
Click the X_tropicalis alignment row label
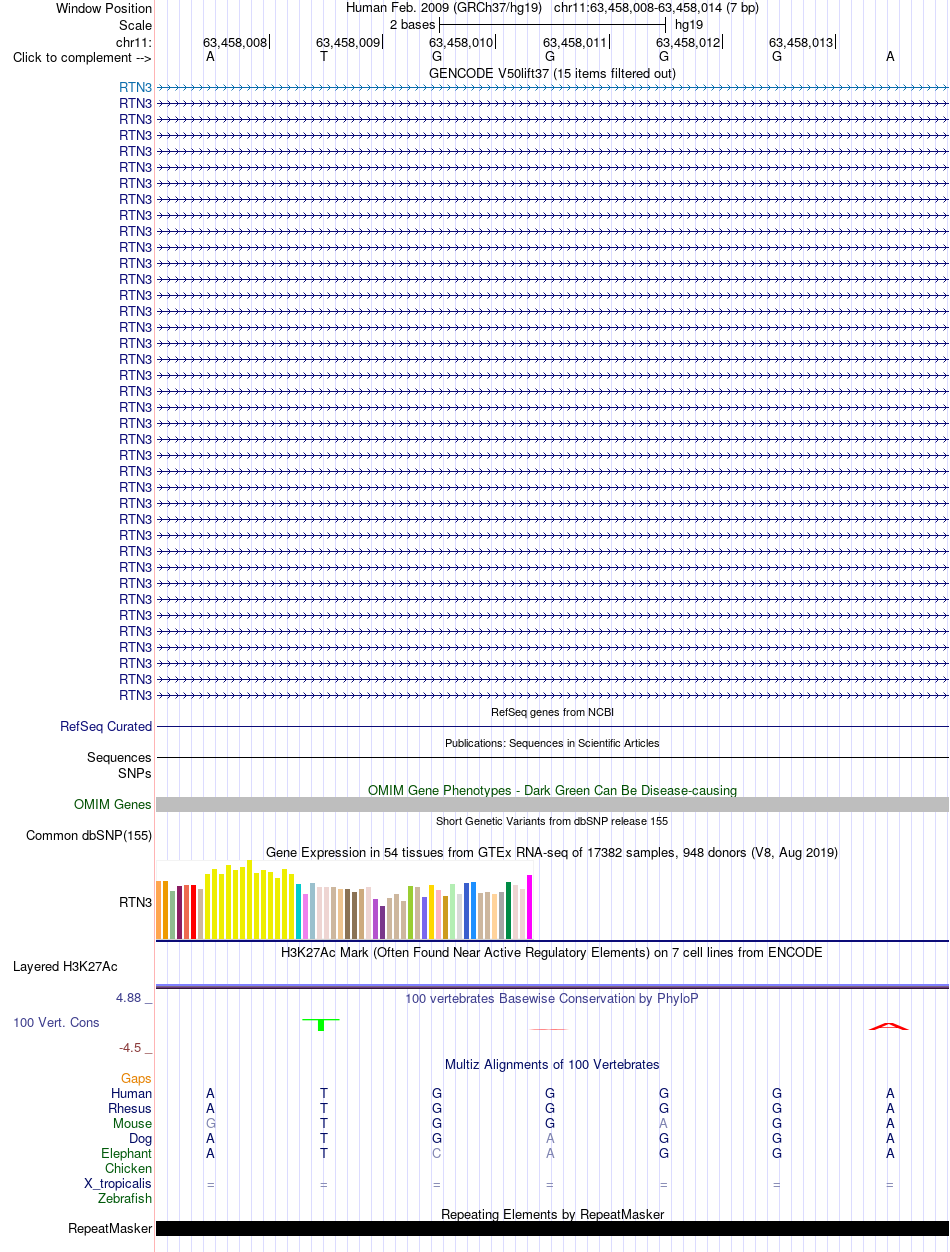[119, 1183]
